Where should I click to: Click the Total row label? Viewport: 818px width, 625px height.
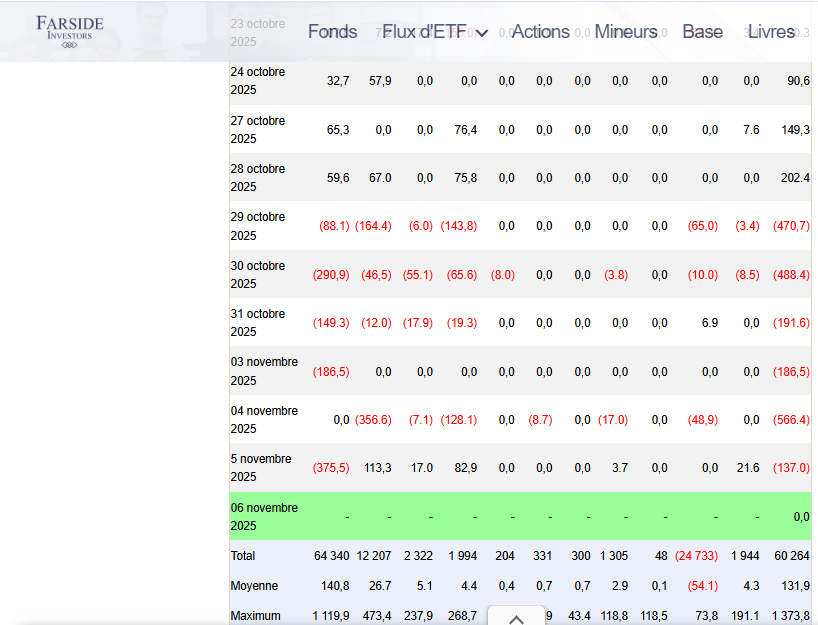(243, 556)
